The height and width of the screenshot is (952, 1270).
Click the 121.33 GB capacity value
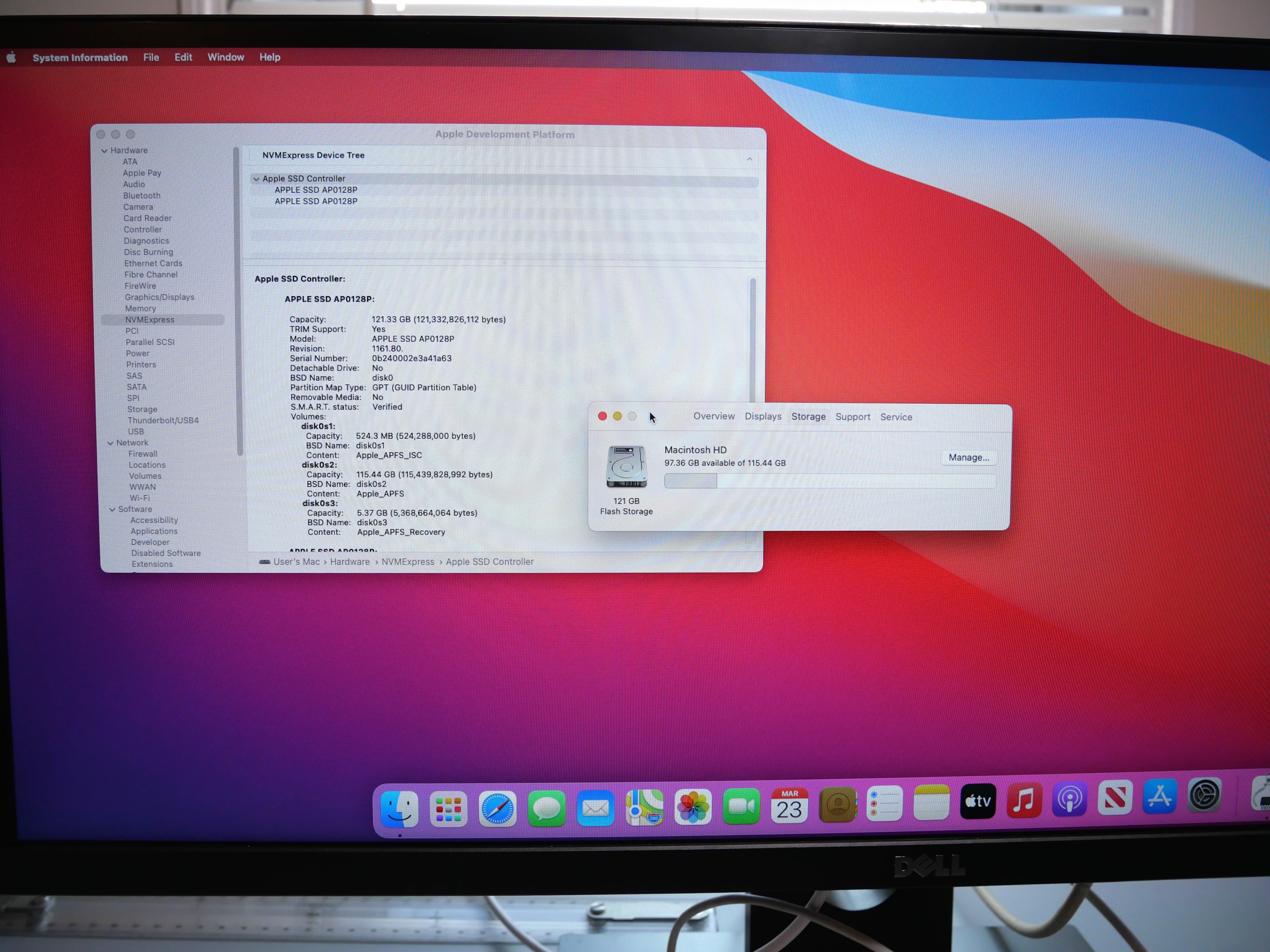439,320
